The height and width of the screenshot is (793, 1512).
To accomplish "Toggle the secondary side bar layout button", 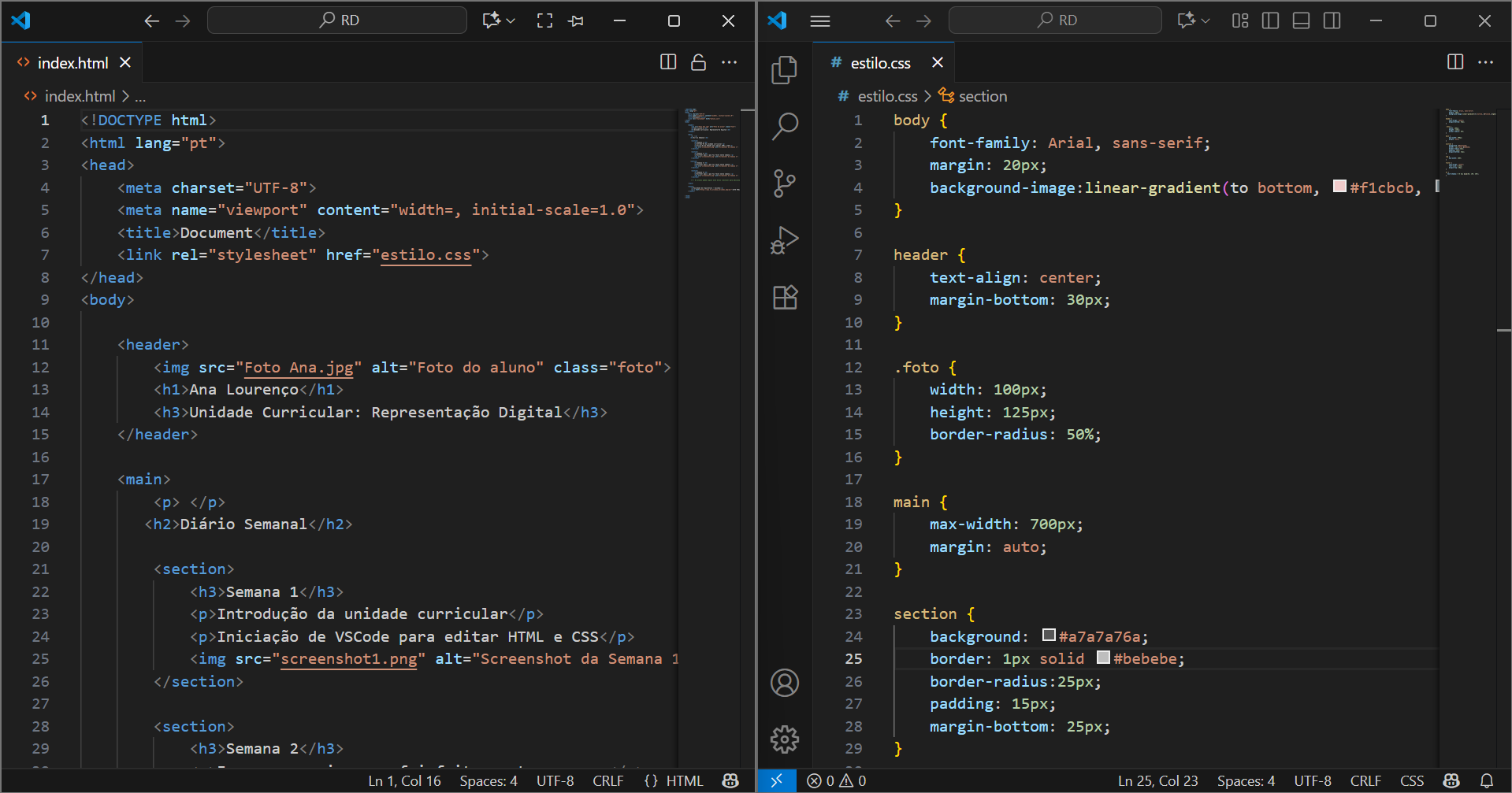I will coord(1332,20).
